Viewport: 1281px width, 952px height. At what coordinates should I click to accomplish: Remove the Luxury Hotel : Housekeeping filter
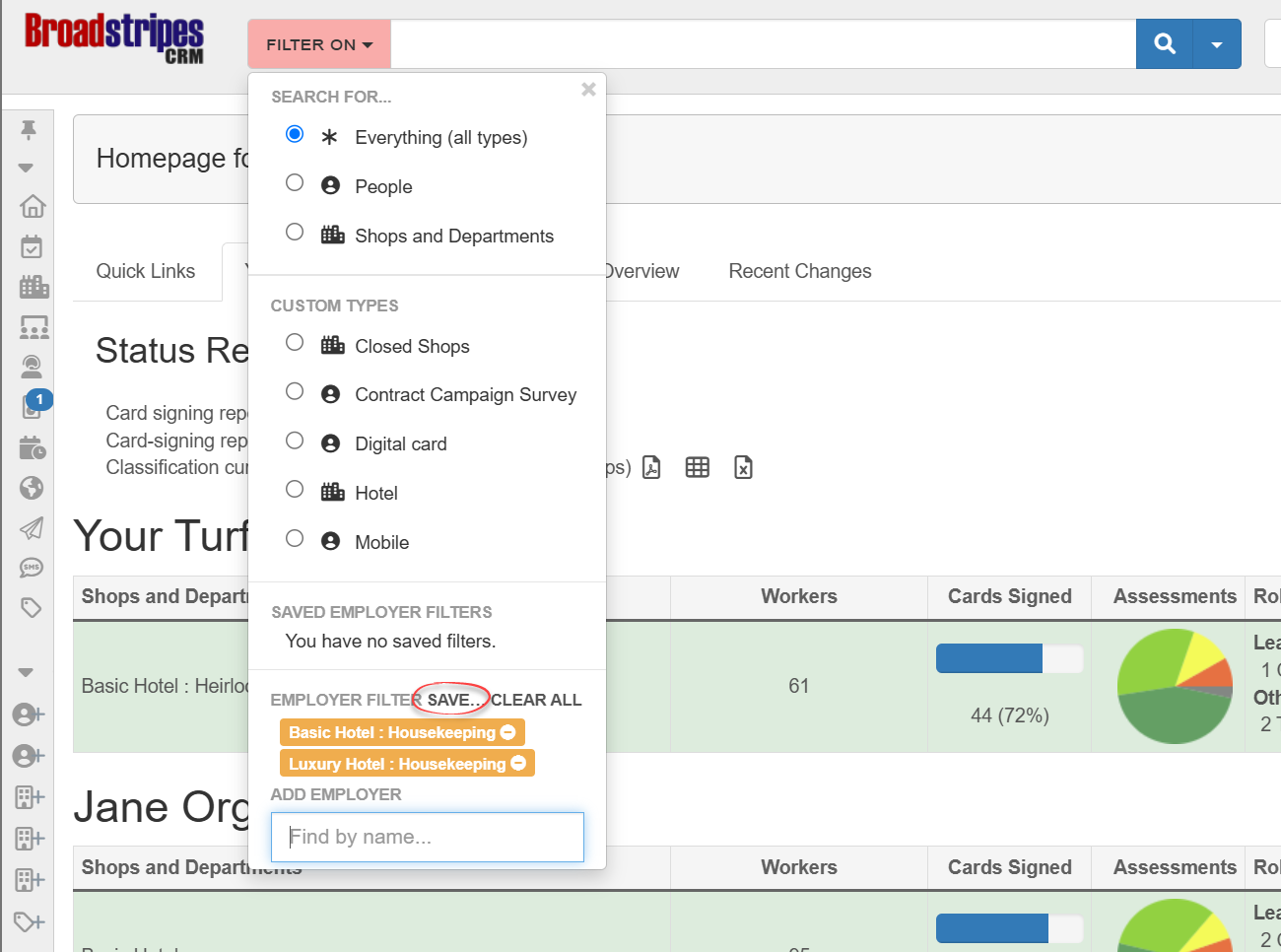[518, 764]
